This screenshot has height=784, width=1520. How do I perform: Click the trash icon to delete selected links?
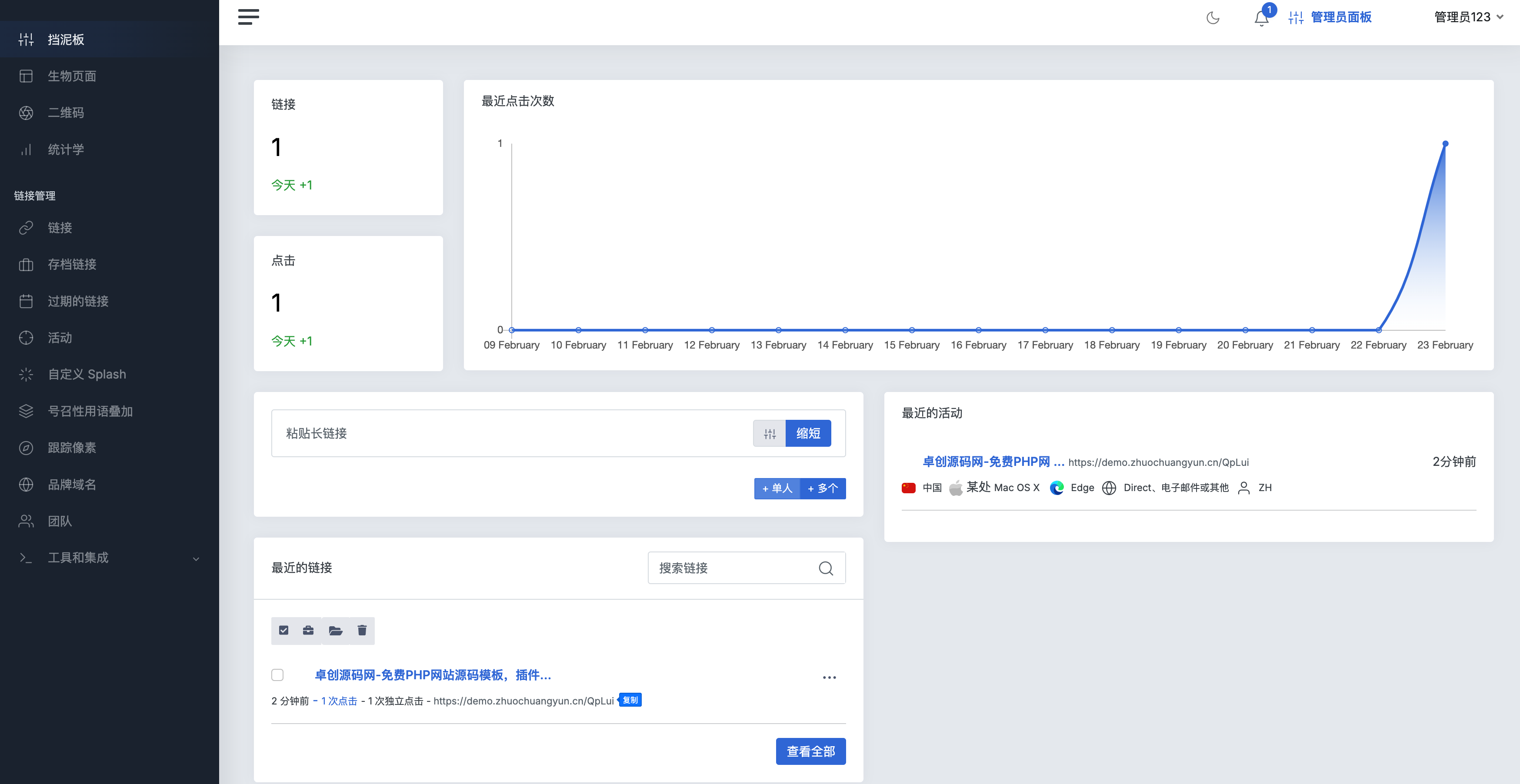[x=362, y=631]
